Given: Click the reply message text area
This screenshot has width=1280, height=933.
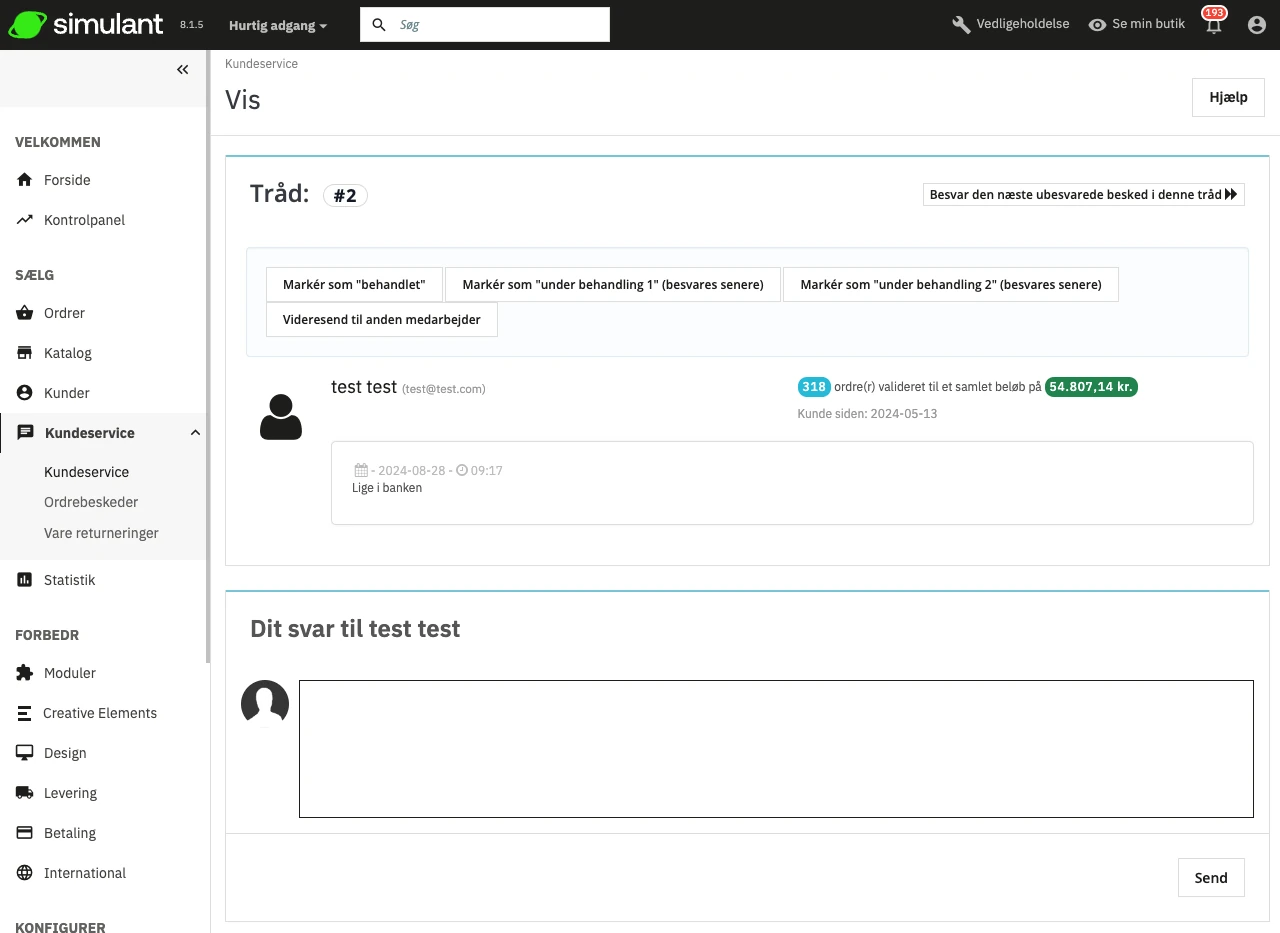Looking at the screenshot, I should pyautogui.click(x=775, y=748).
